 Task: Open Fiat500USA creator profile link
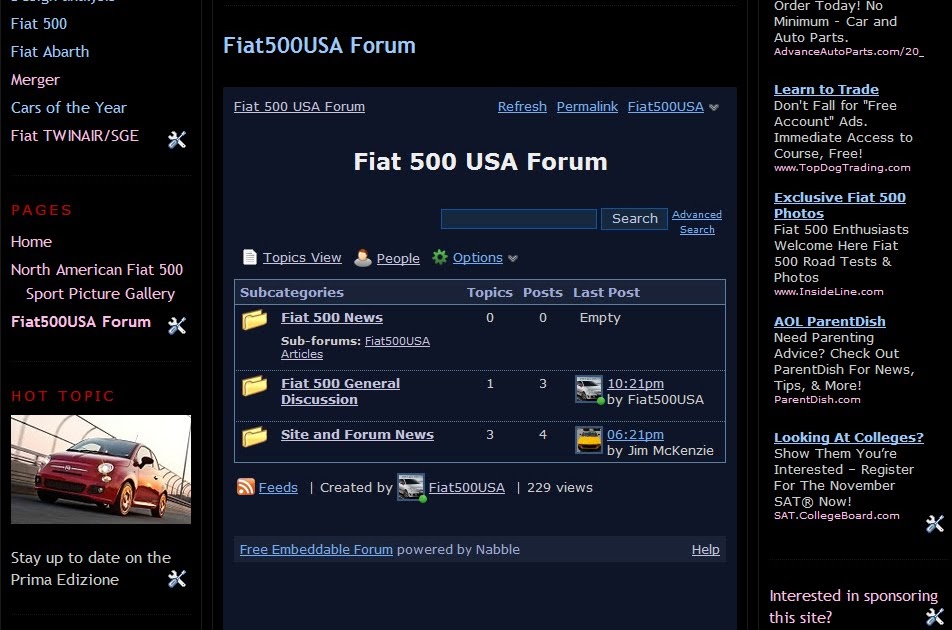[x=466, y=487]
